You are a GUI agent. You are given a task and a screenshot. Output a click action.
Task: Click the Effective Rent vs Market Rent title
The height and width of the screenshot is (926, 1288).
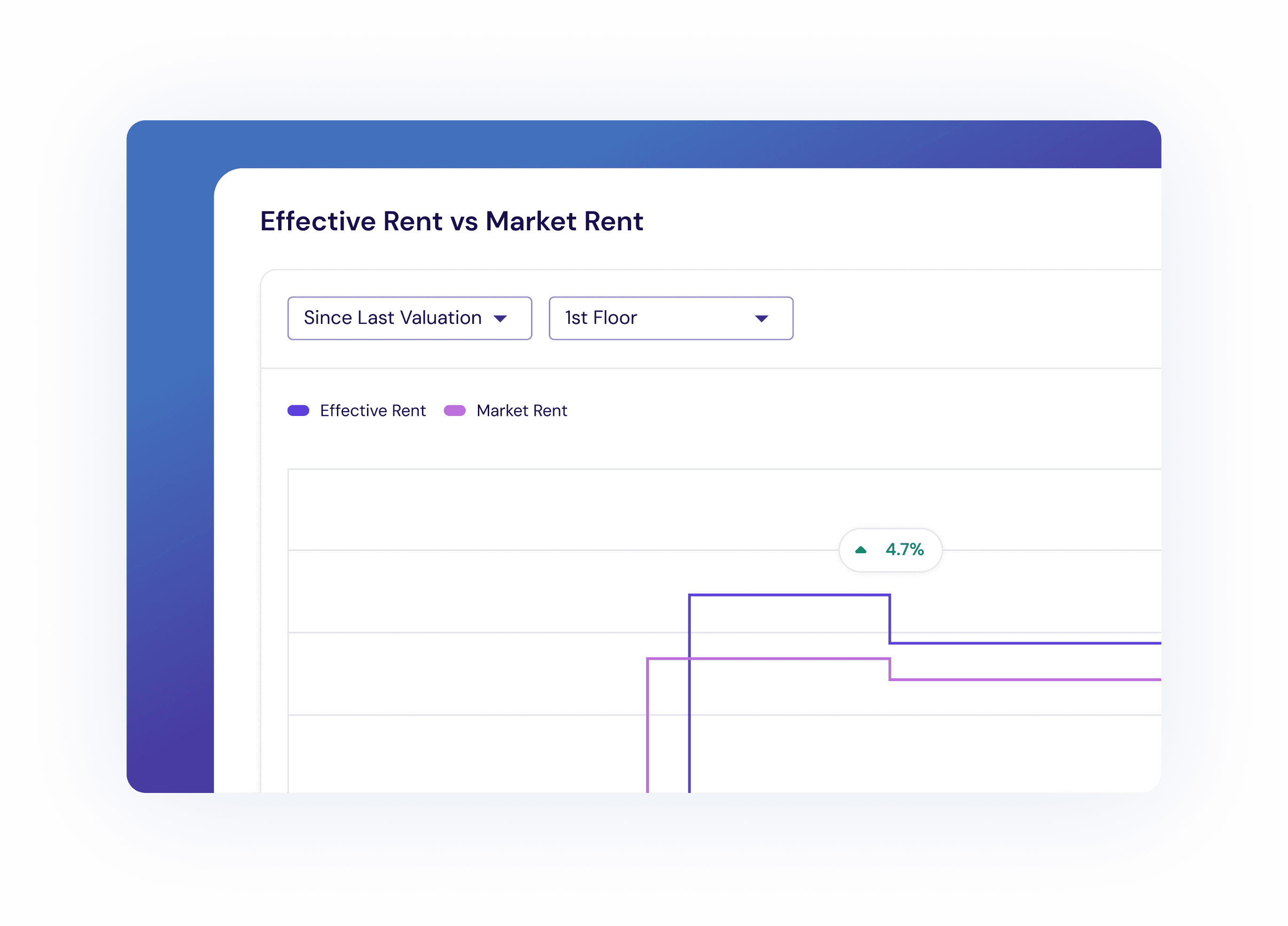pos(452,221)
